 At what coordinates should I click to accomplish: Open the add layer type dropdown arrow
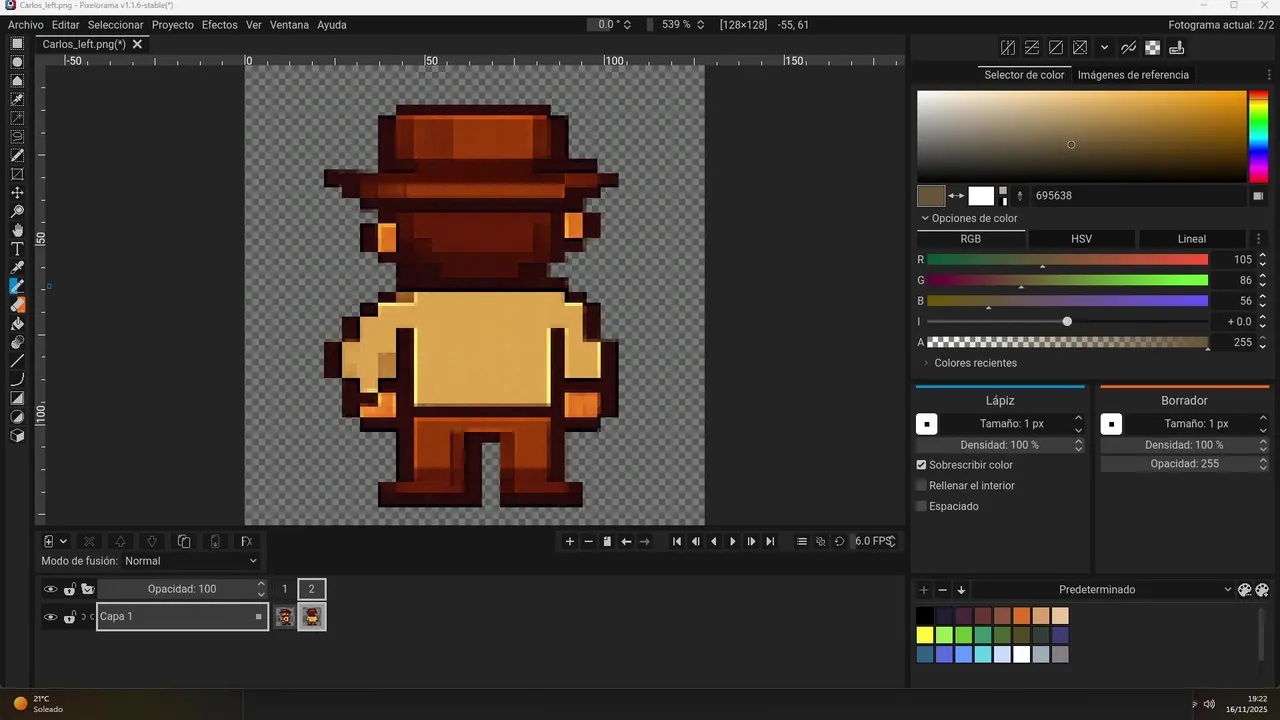coord(63,541)
